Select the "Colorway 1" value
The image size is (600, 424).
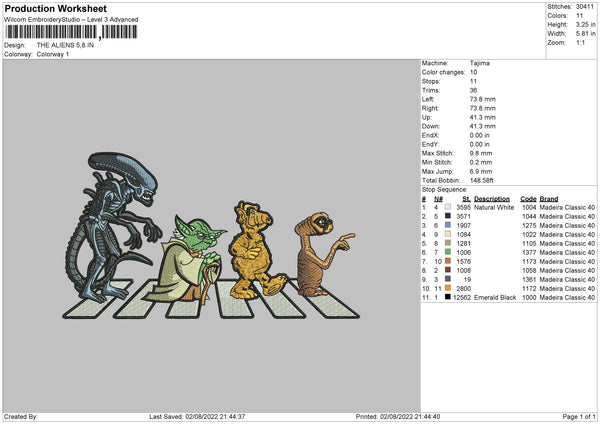53,54
